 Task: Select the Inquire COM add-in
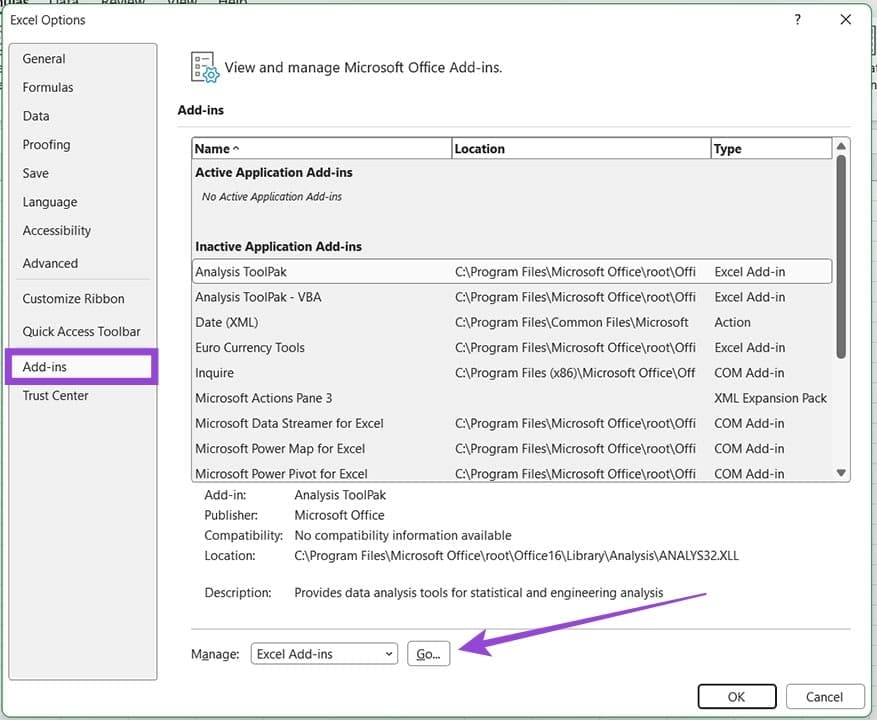coord(214,372)
